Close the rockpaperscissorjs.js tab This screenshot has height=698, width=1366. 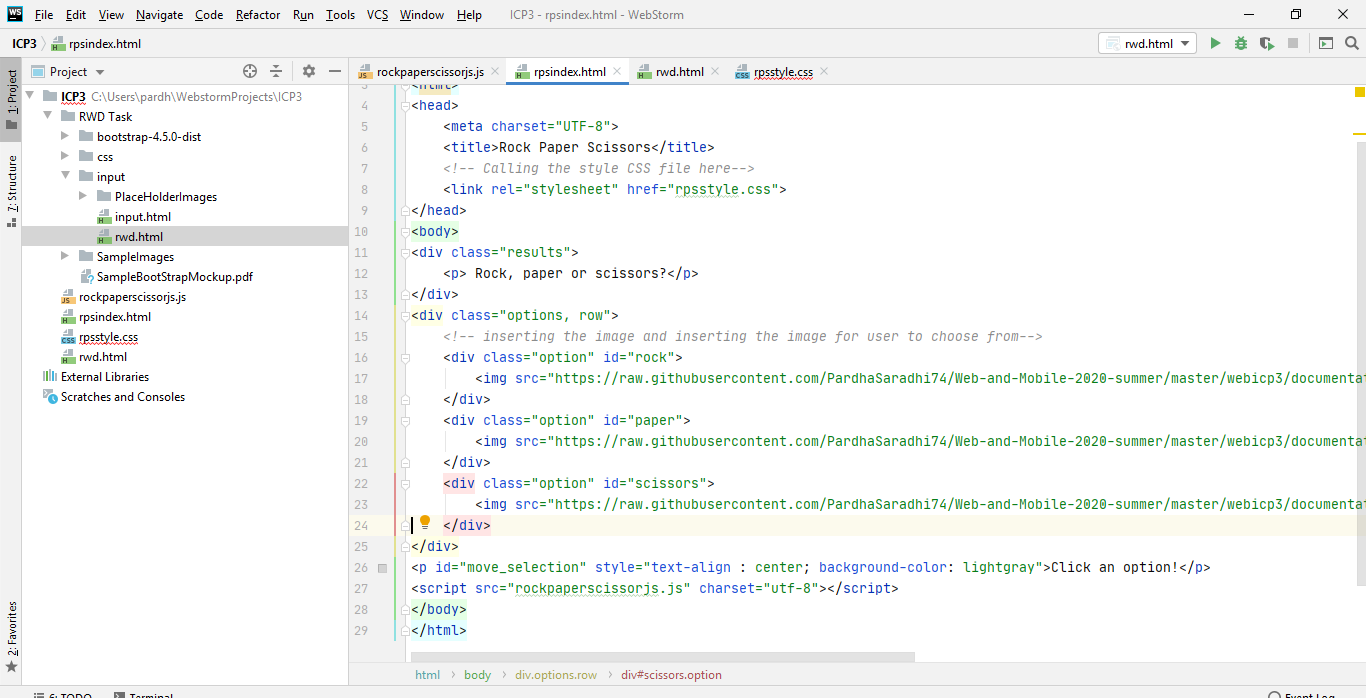[x=495, y=71]
